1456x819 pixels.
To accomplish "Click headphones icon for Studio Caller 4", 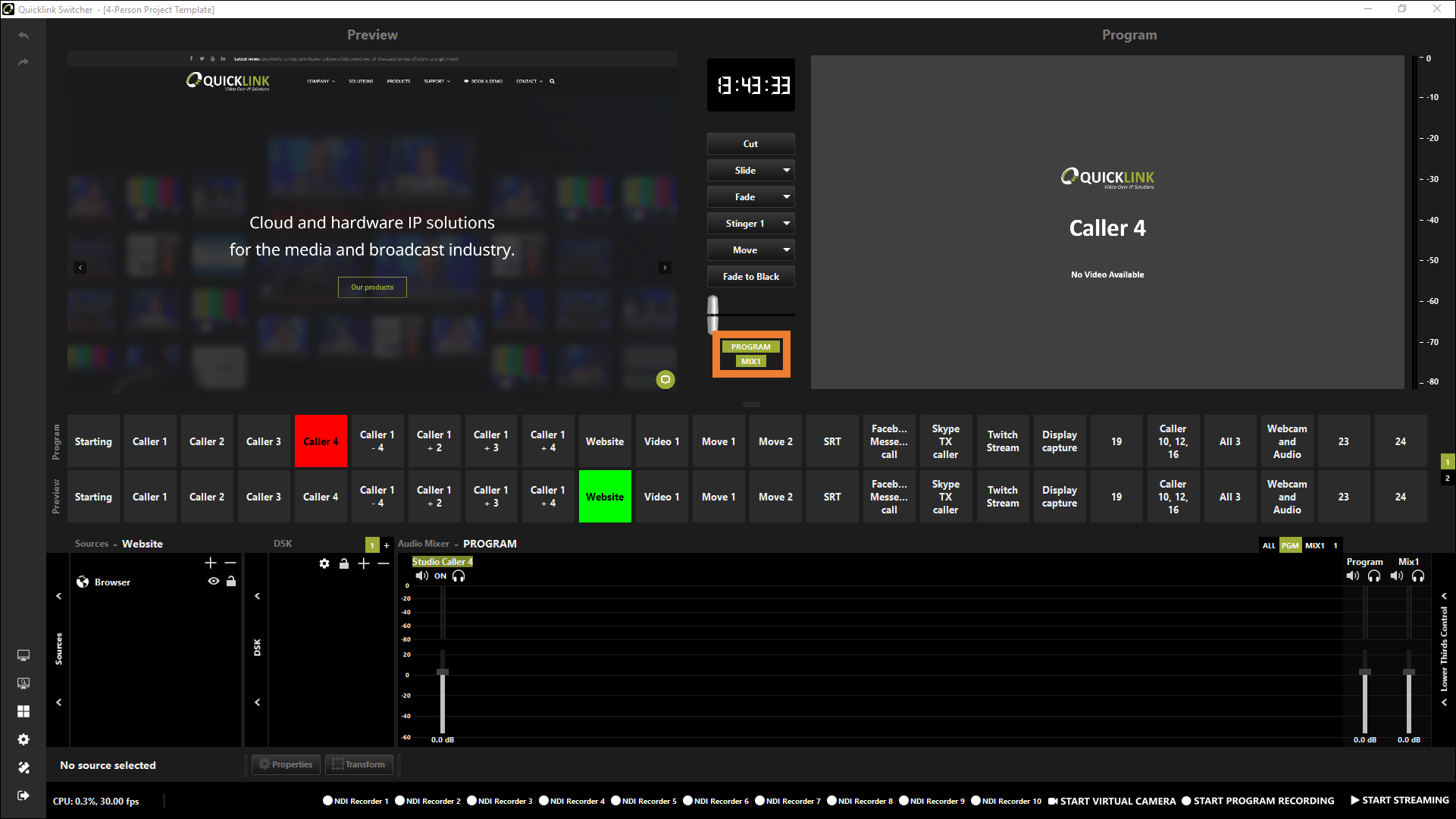I will click(459, 576).
